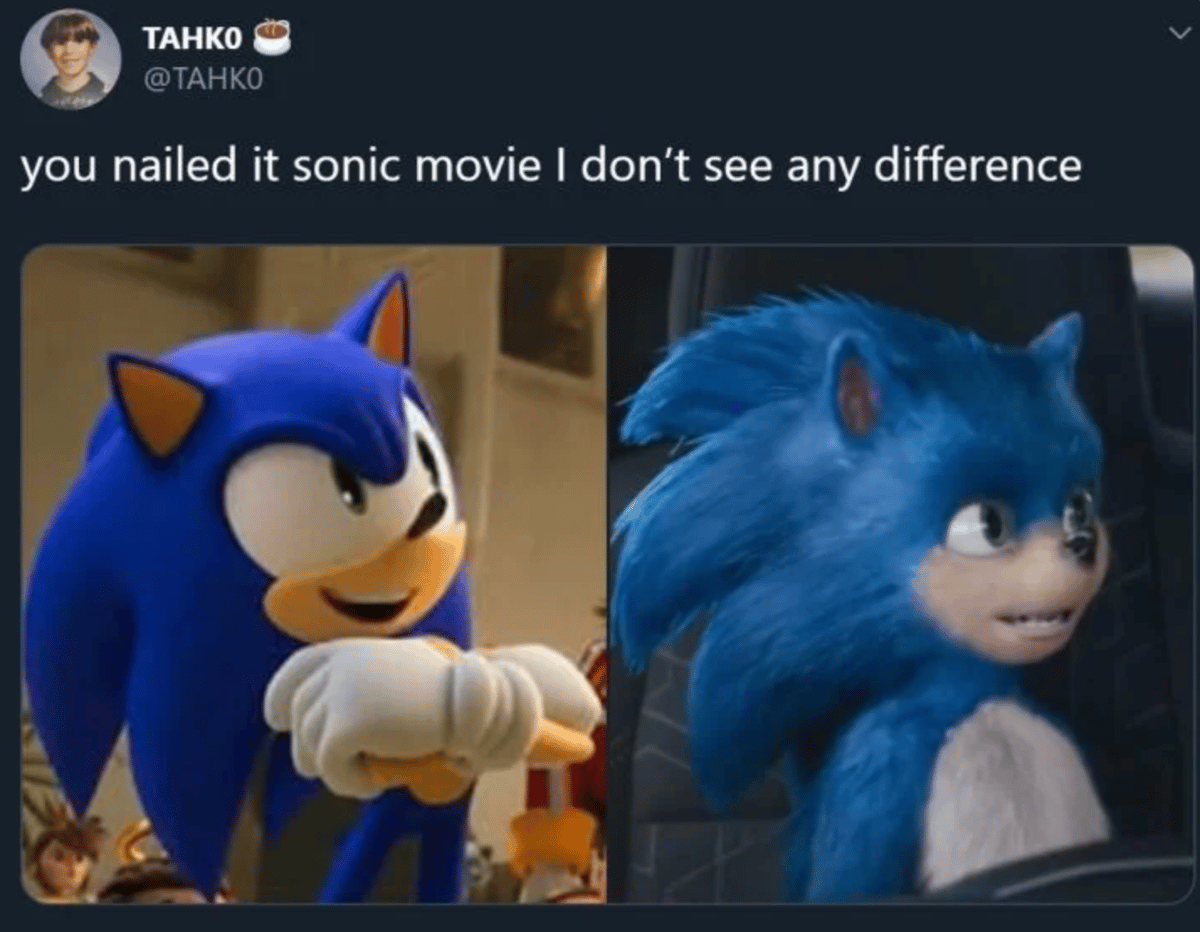Viewport: 1200px width, 932px height.
Task: Click the spiky-haired character below classic Sonic
Action: coord(66,853)
